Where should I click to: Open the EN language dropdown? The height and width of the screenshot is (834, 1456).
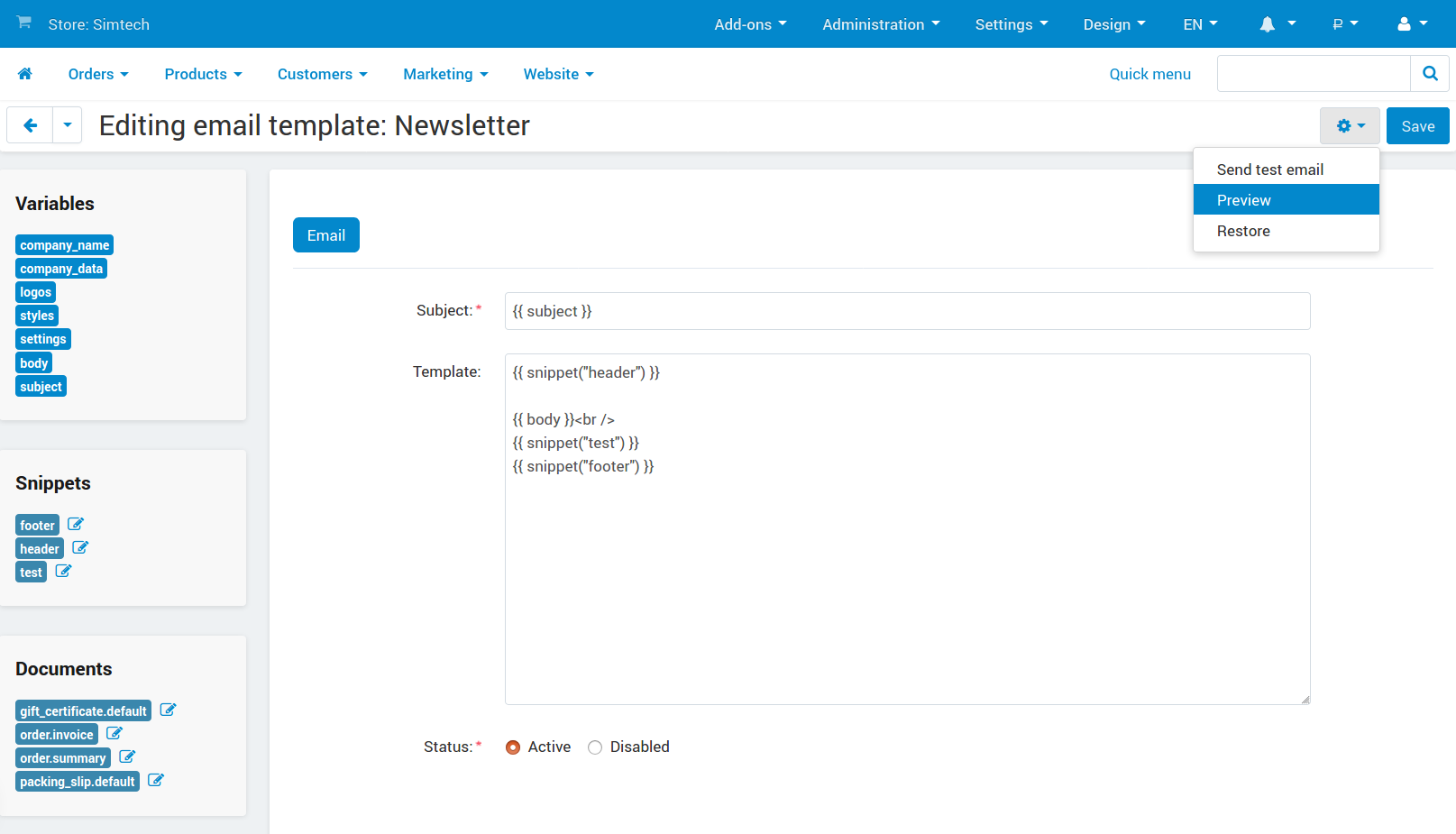pos(1200,24)
